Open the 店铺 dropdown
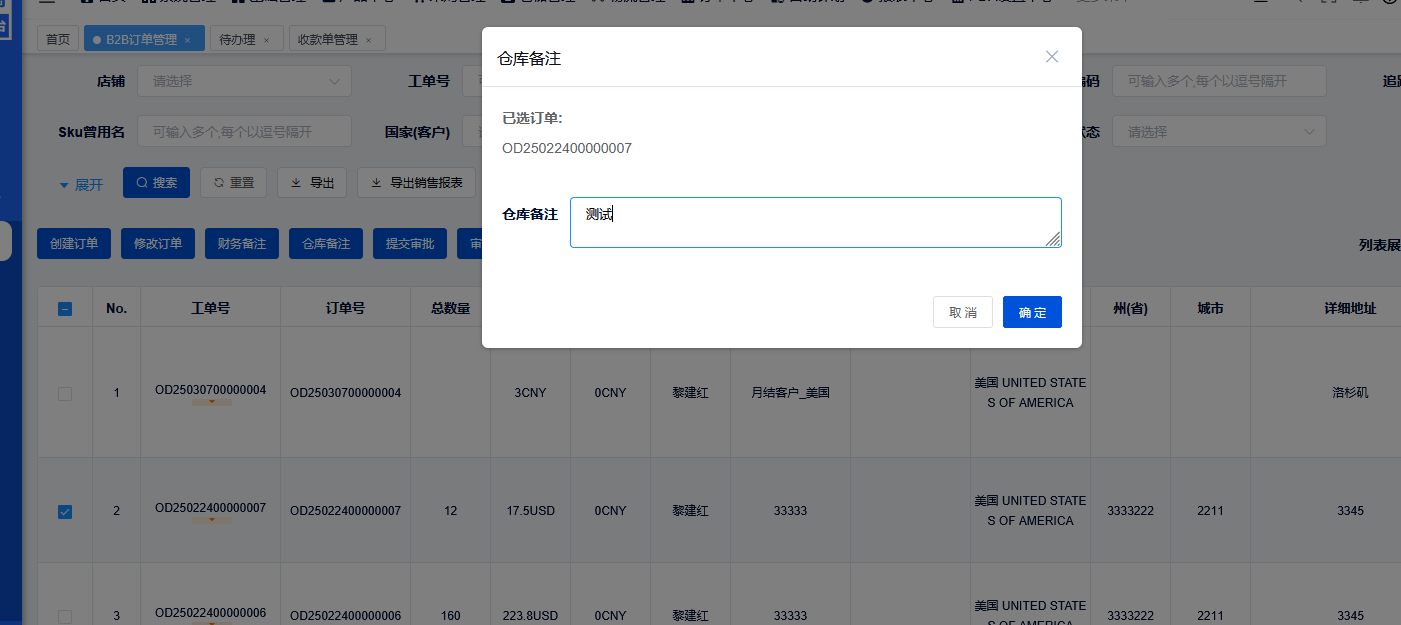Image resolution: width=1401 pixels, height=625 pixels. [x=244, y=81]
